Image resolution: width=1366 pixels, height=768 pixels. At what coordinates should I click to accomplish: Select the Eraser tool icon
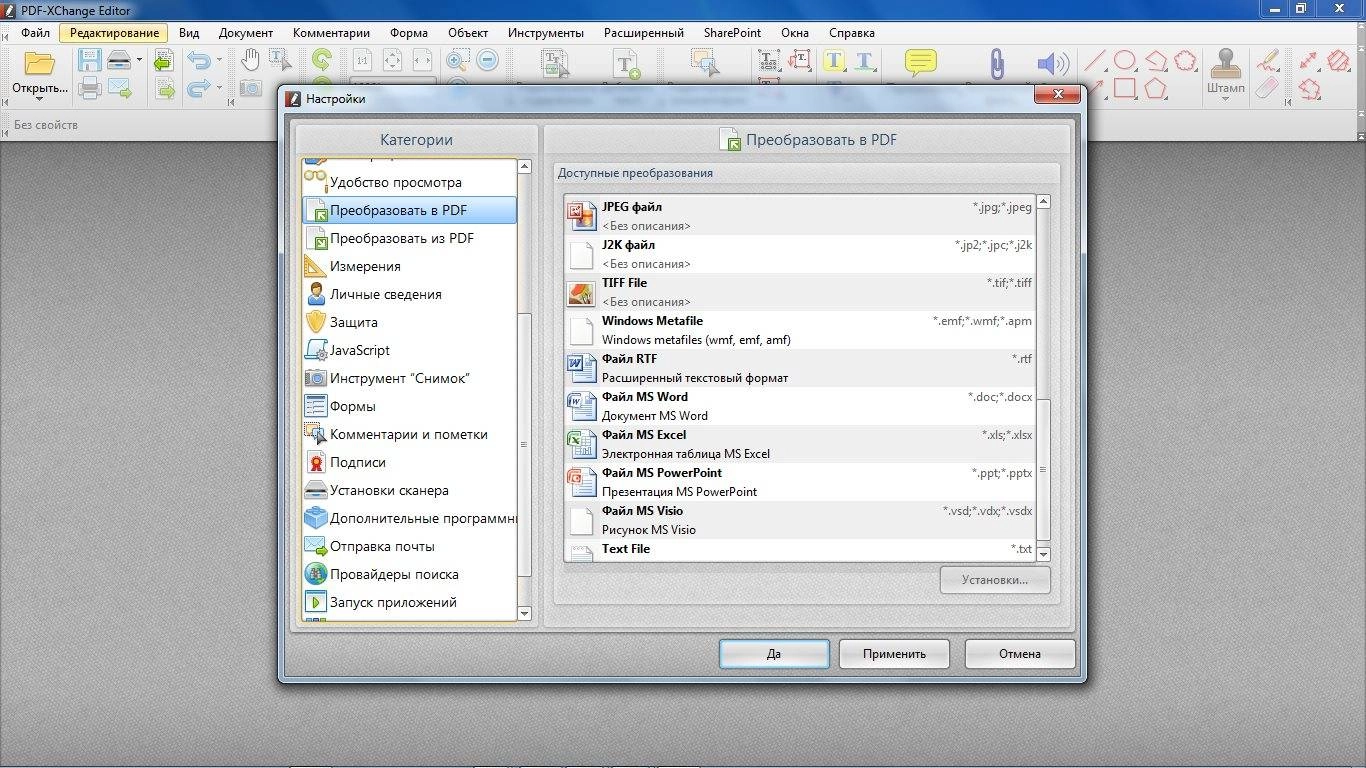(x=1267, y=88)
